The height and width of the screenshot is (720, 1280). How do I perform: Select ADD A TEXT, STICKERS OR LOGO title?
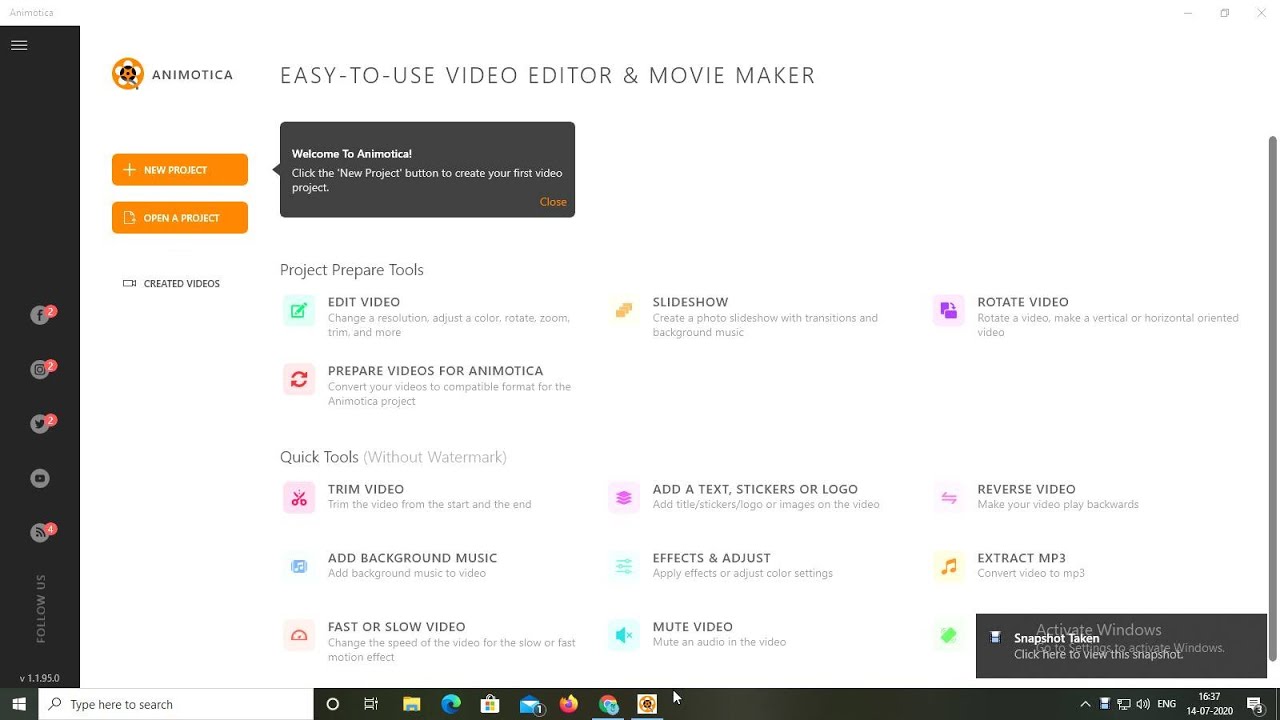click(x=755, y=490)
